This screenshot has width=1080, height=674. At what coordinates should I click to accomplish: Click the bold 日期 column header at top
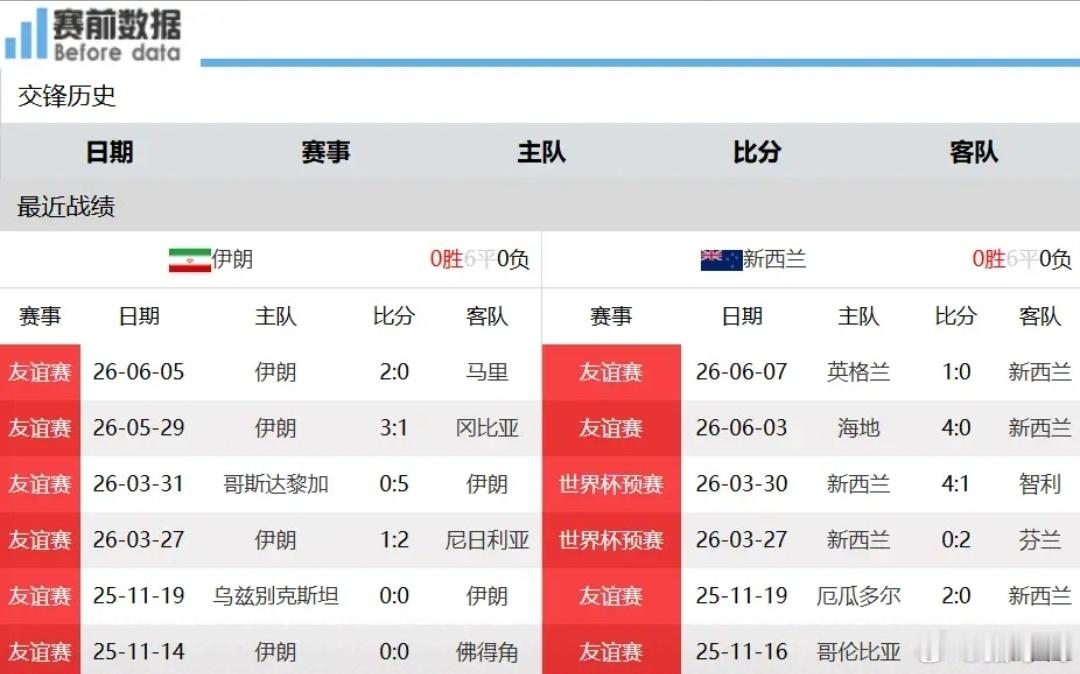[x=109, y=151]
